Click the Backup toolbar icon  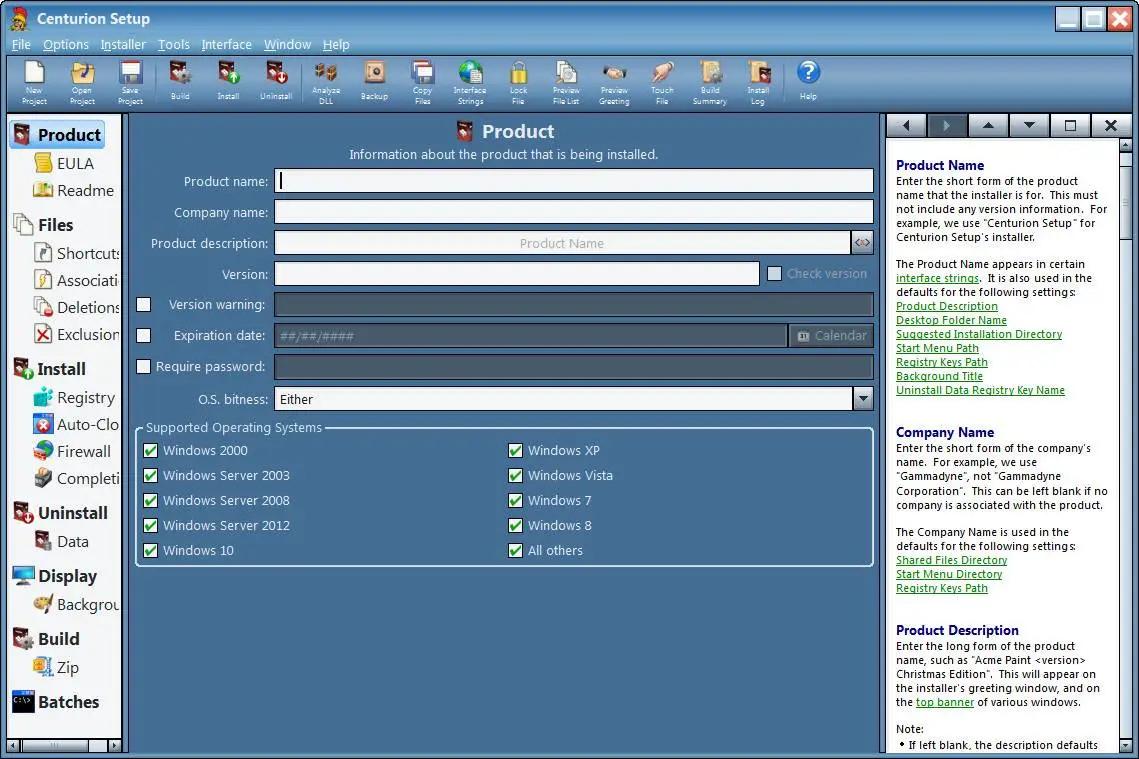tap(374, 80)
